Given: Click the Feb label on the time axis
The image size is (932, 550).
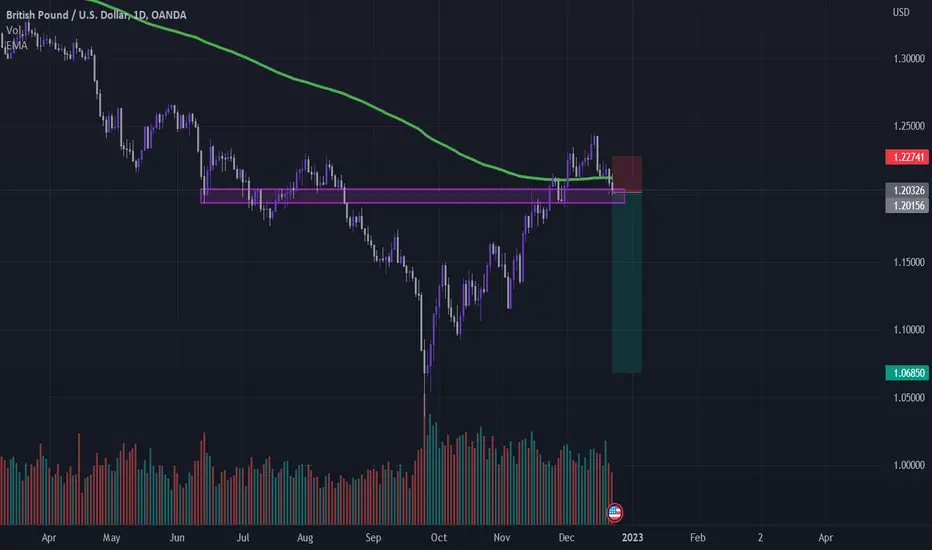Looking at the screenshot, I should [697, 538].
